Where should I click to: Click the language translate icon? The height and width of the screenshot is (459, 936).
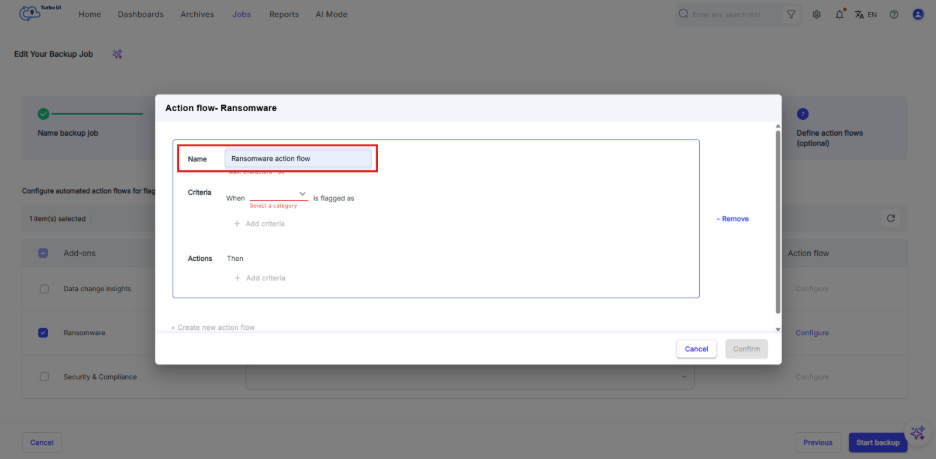point(859,15)
